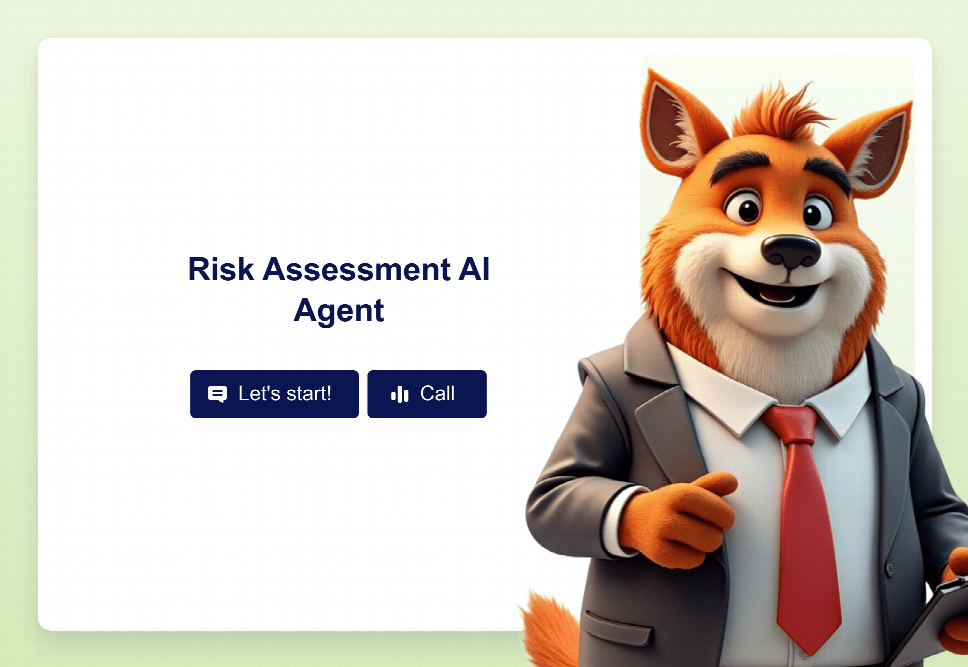Click the Risk Assessment AI Agent heading
Viewport: 968px width, 667px height.
click(339, 289)
